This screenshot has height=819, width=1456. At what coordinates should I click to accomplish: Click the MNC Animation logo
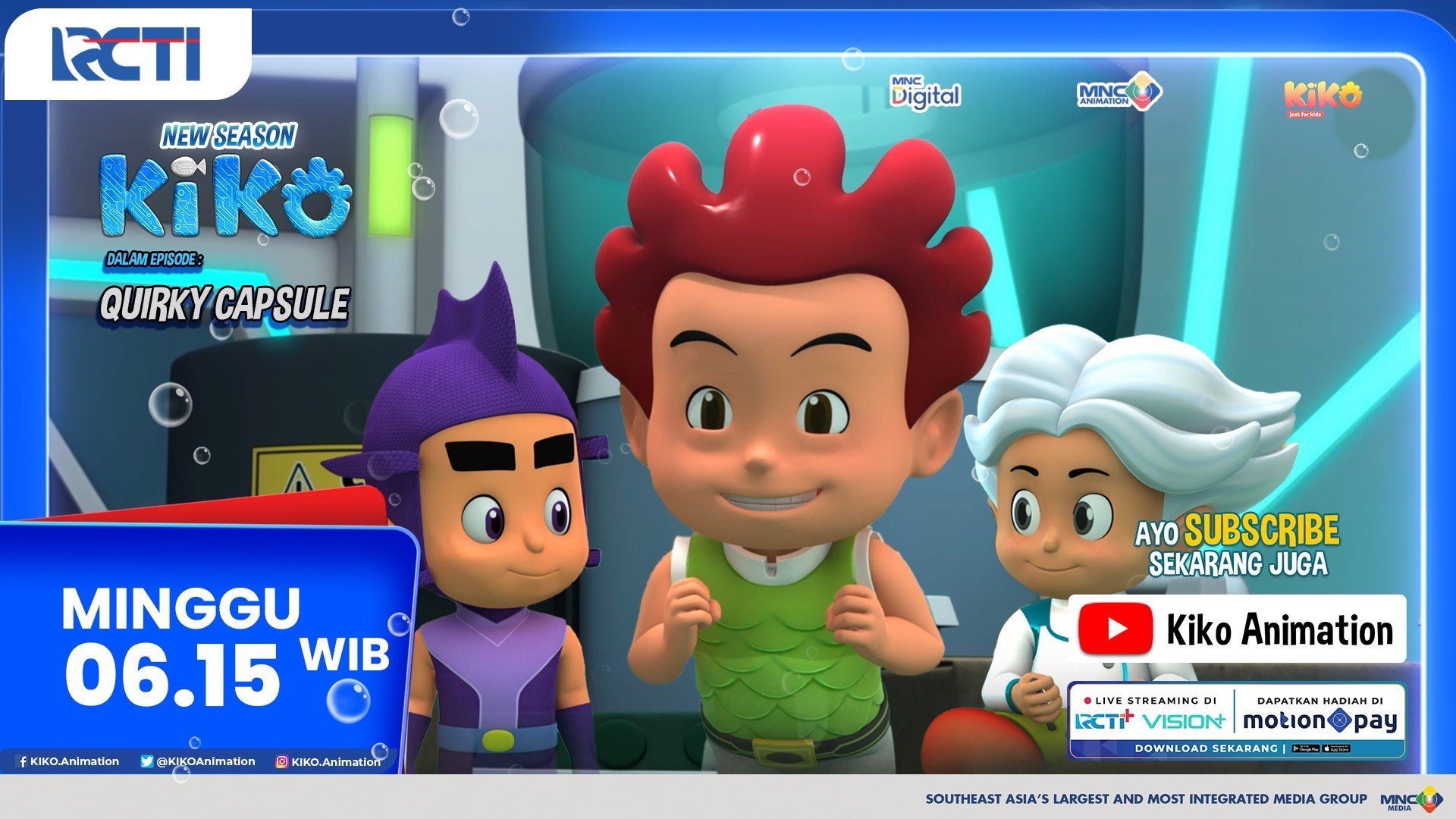click(1119, 92)
